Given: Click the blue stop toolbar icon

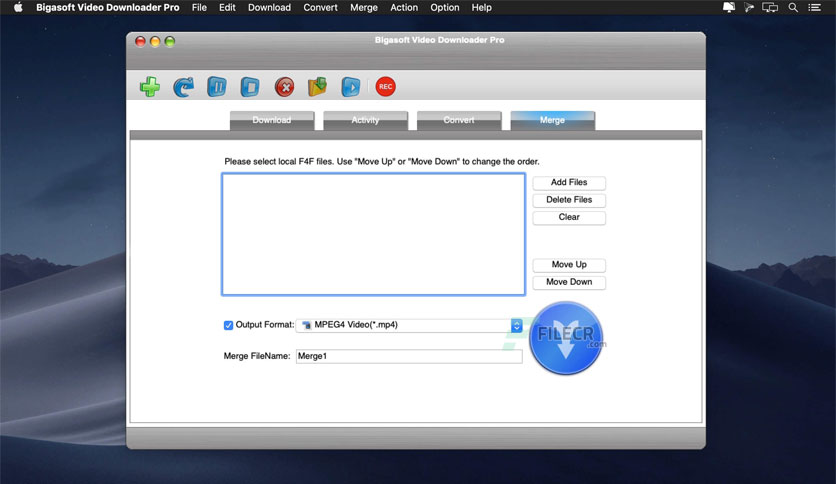Looking at the screenshot, I should pos(250,87).
